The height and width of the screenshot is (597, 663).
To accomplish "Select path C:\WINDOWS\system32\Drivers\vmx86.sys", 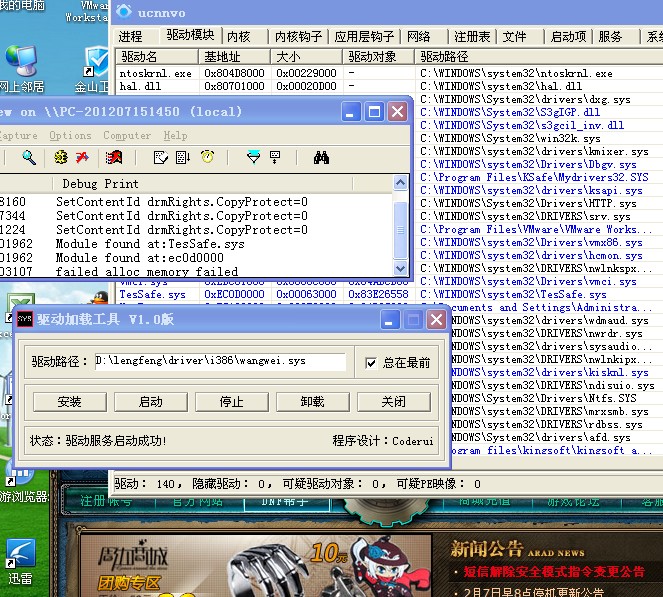I will point(531,242).
